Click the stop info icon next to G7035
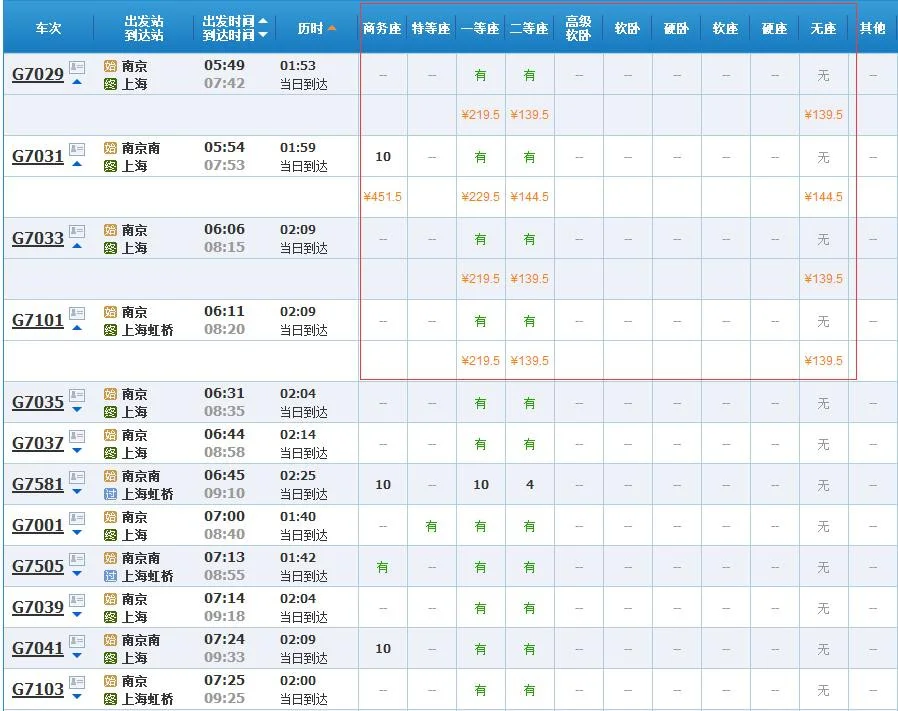Screen dimensions: 898x711 [x=77, y=396]
